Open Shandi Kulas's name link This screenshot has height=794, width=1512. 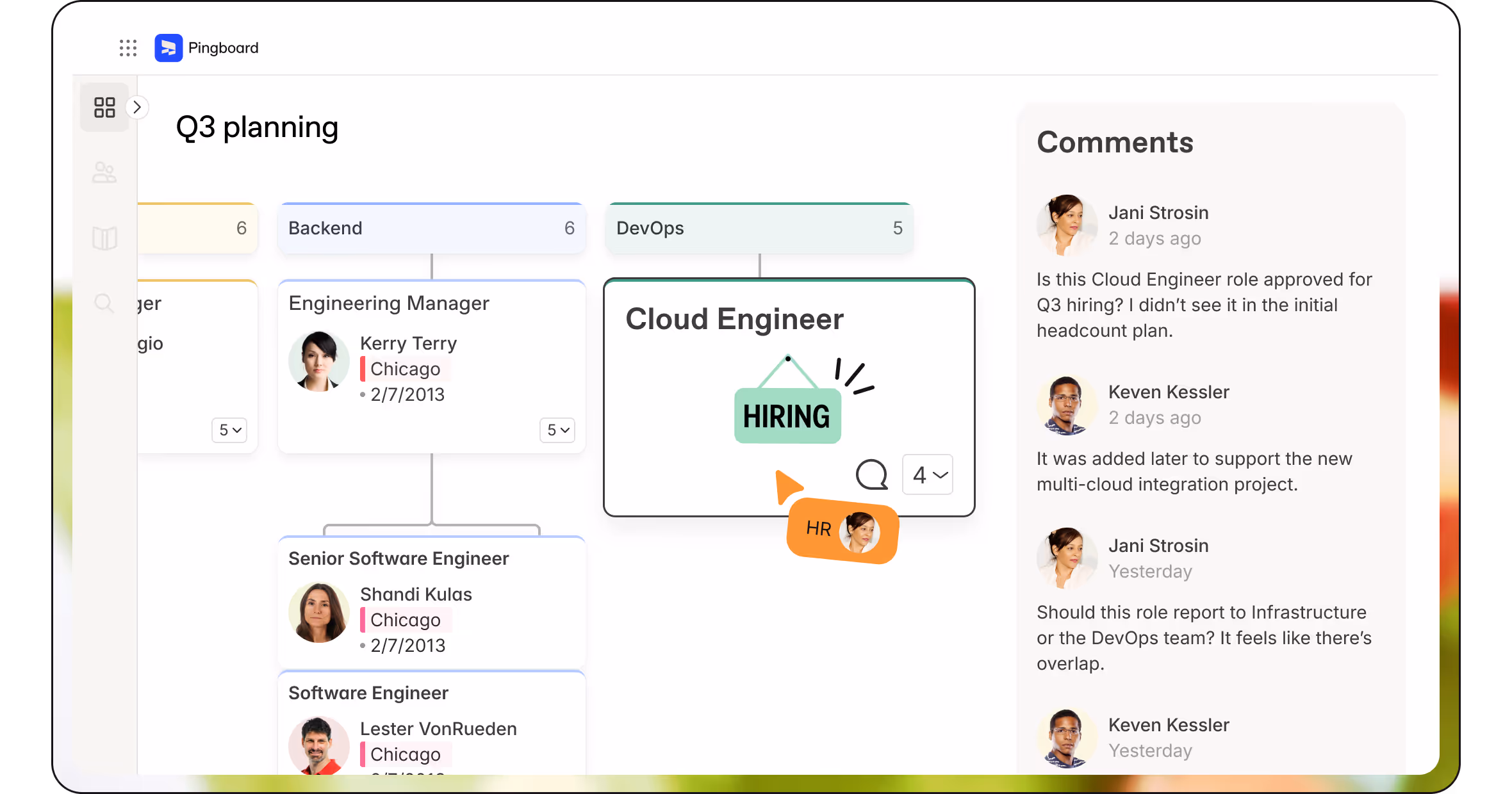point(416,594)
